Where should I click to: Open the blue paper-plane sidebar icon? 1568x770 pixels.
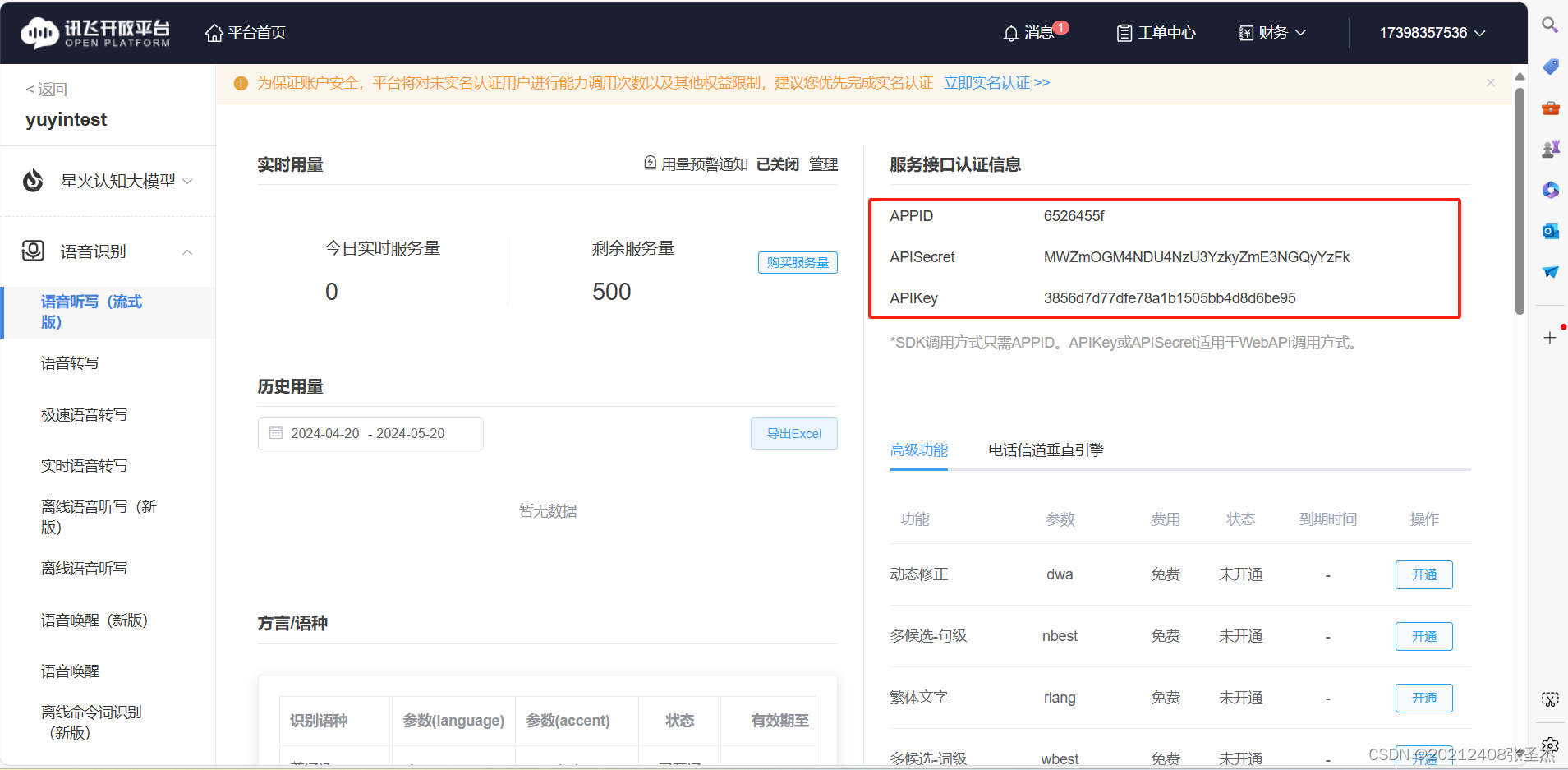1550,272
